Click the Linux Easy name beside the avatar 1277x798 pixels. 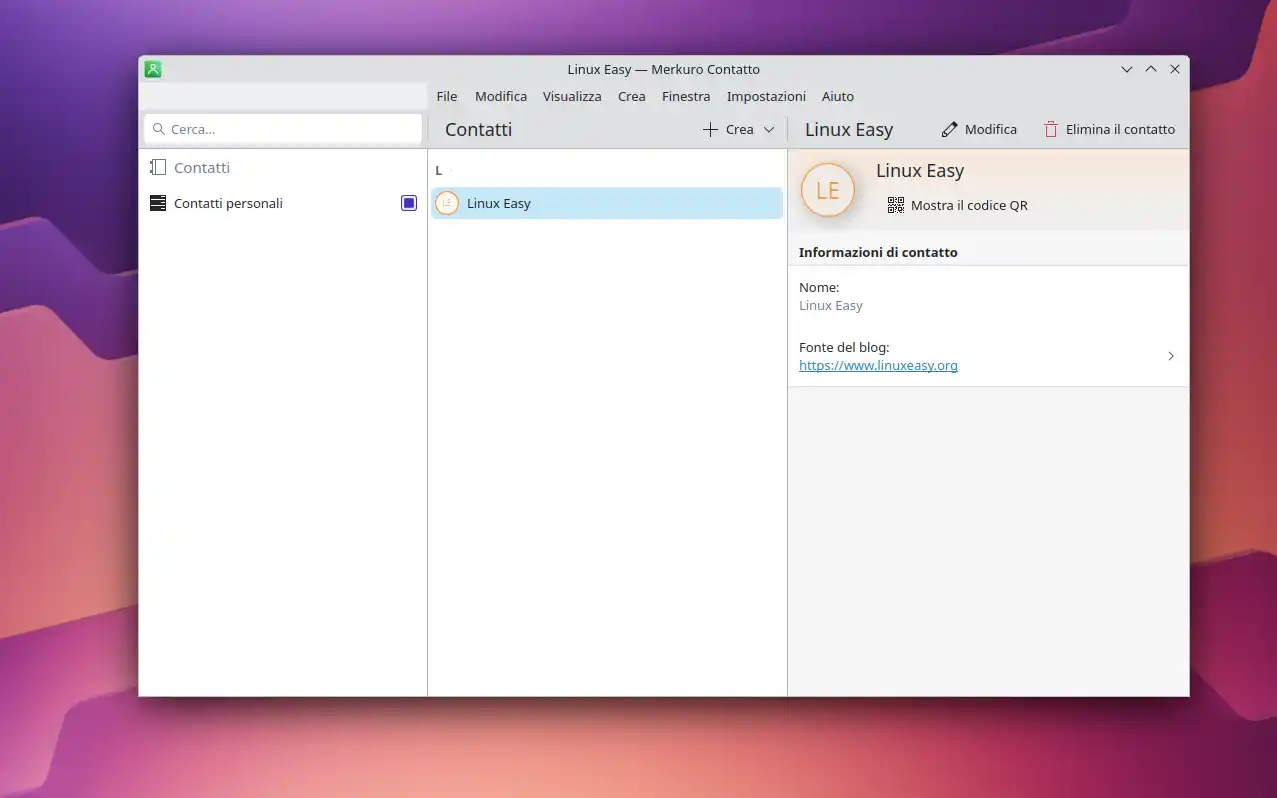(920, 171)
